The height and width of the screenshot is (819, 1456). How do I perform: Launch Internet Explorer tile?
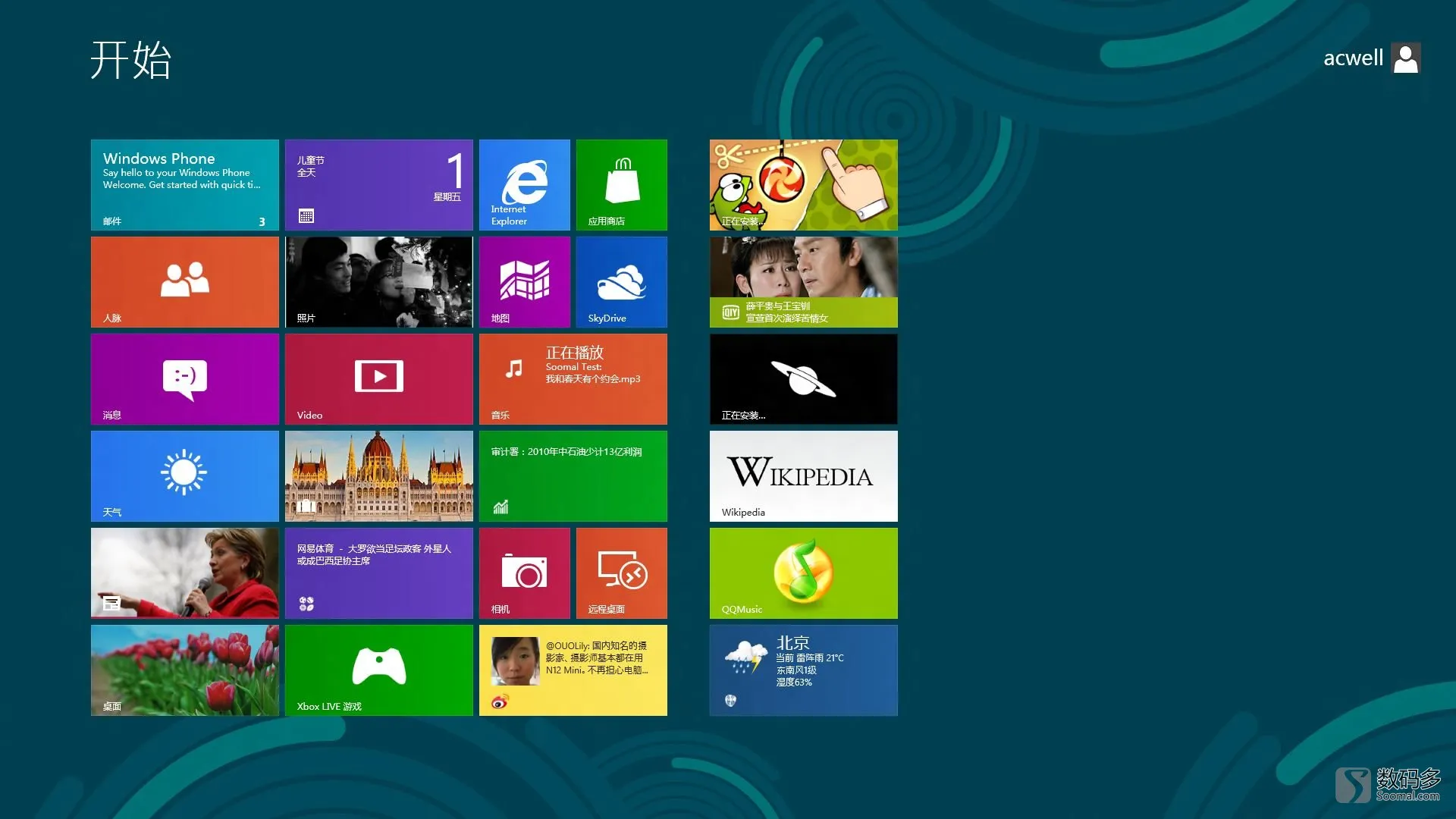[525, 185]
